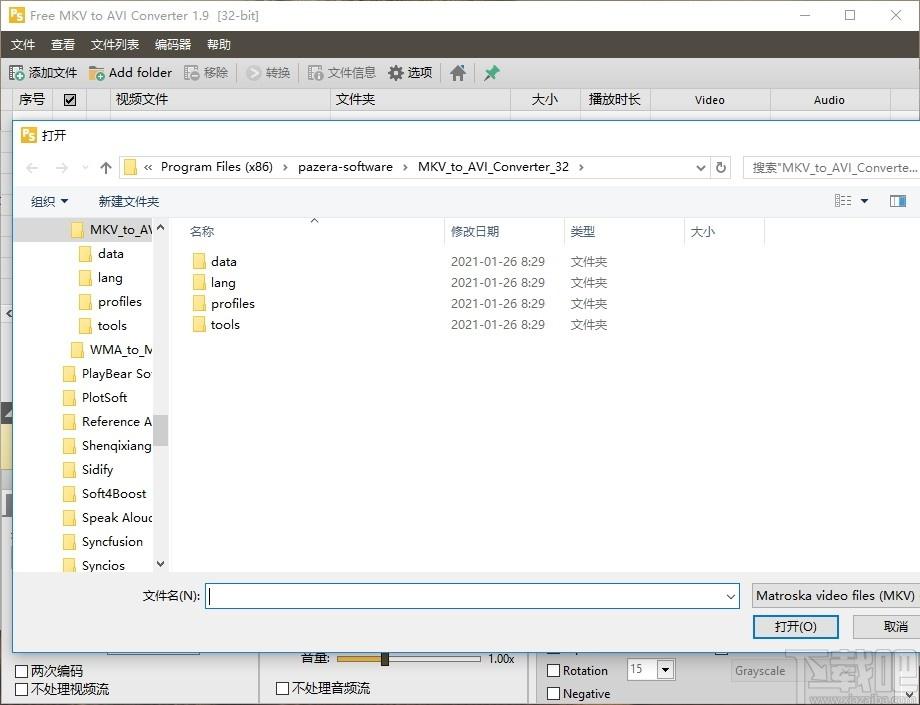Open the 帮助 menu
920x705 pixels.
click(x=219, y=45)
